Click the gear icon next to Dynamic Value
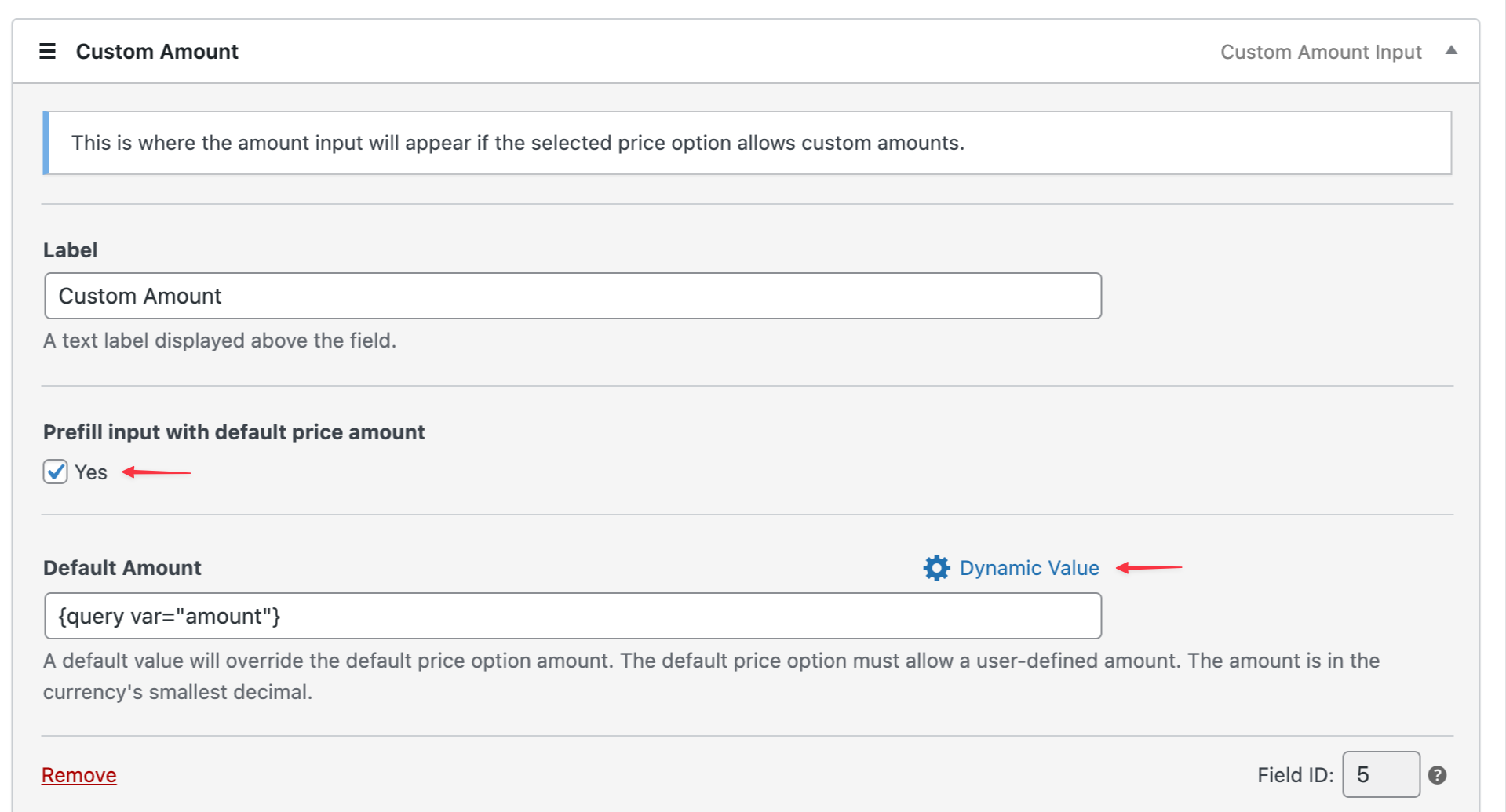The image size is (1506, 812). (936, 568)
